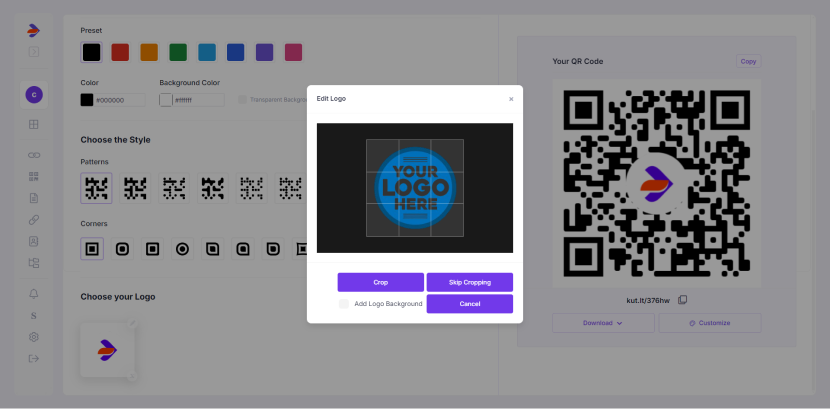The width and height of the screenshot is (830, 409).
Task: Open the contact card icon in sidebar
Action: click(x=34, y=241)
